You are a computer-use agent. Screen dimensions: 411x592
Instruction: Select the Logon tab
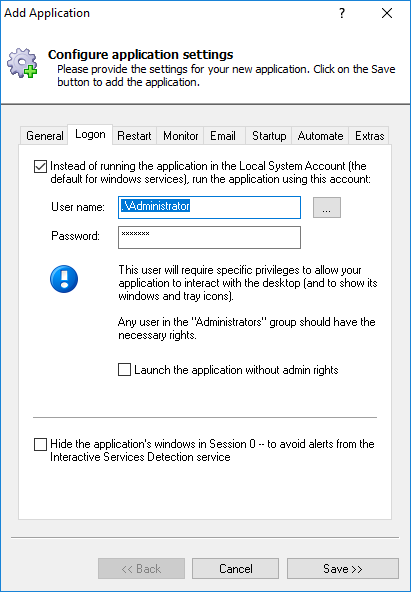coord(90,134)
